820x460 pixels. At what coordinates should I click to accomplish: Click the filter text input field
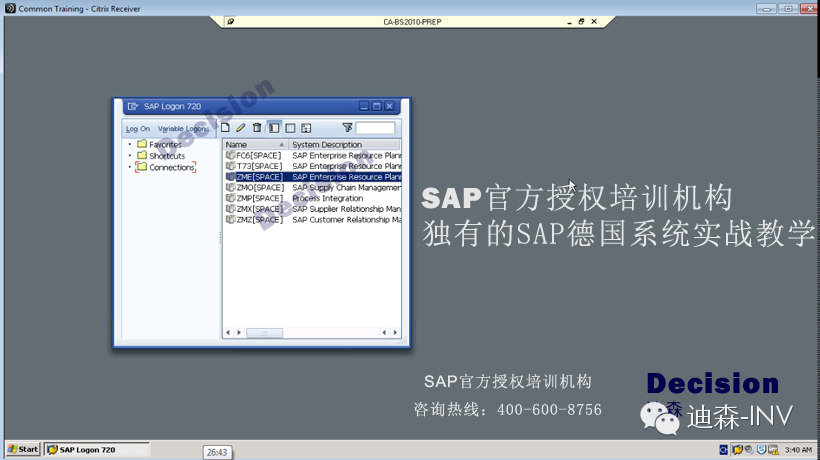(x=375, y=128)
